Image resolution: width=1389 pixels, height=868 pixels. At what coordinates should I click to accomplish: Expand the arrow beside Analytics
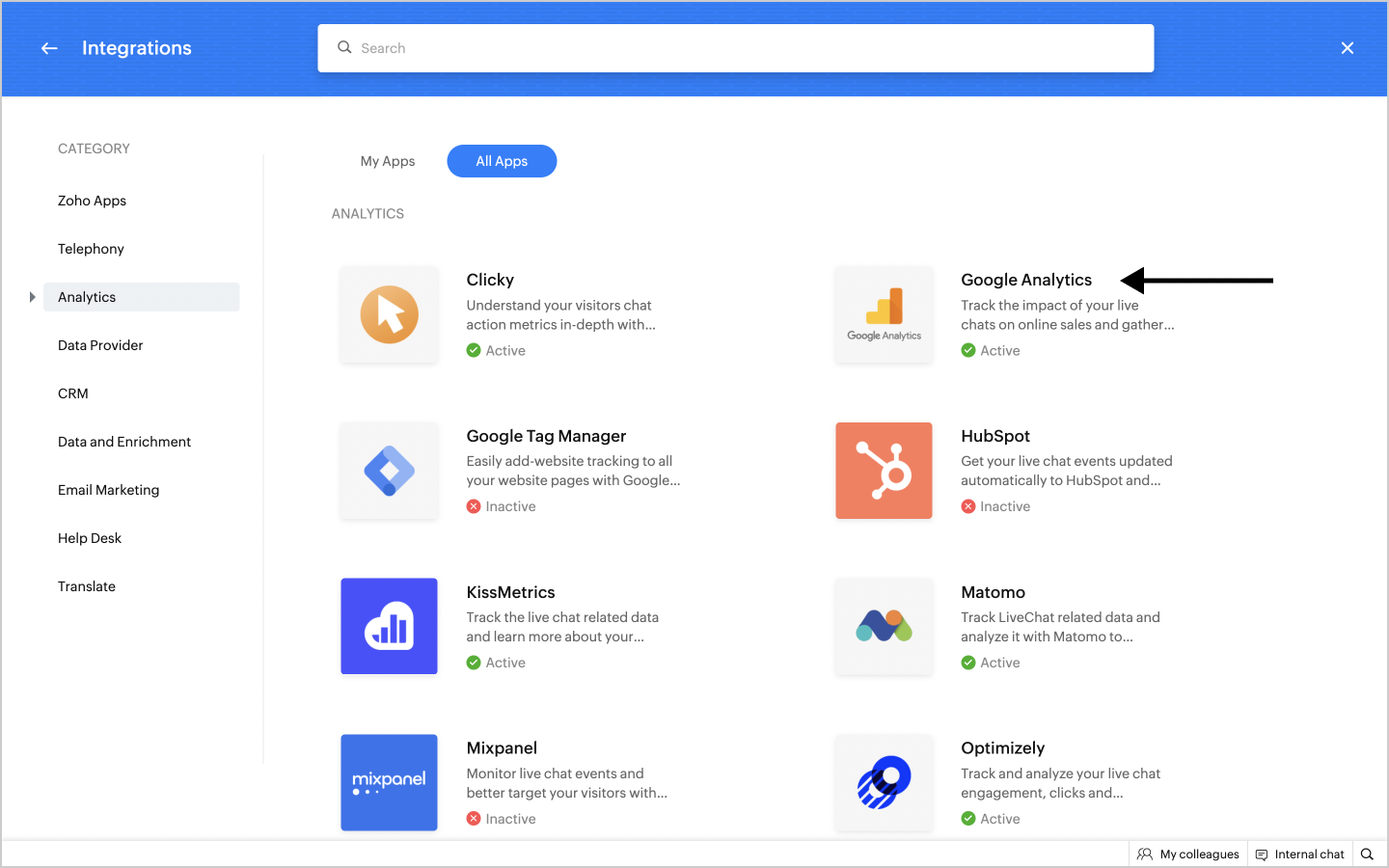click(32, 297)
